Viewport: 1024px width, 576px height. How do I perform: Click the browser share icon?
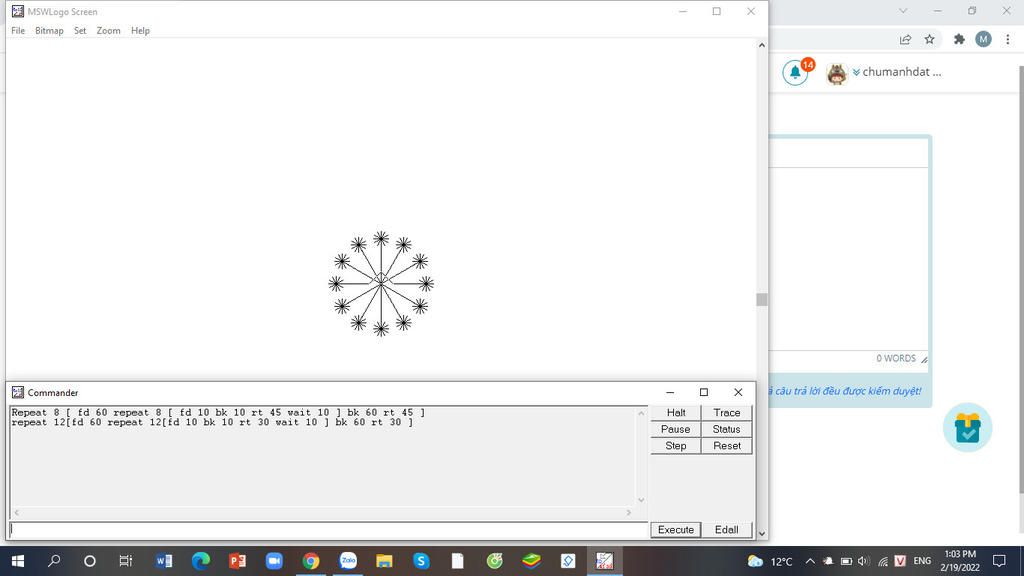(905, 39)
